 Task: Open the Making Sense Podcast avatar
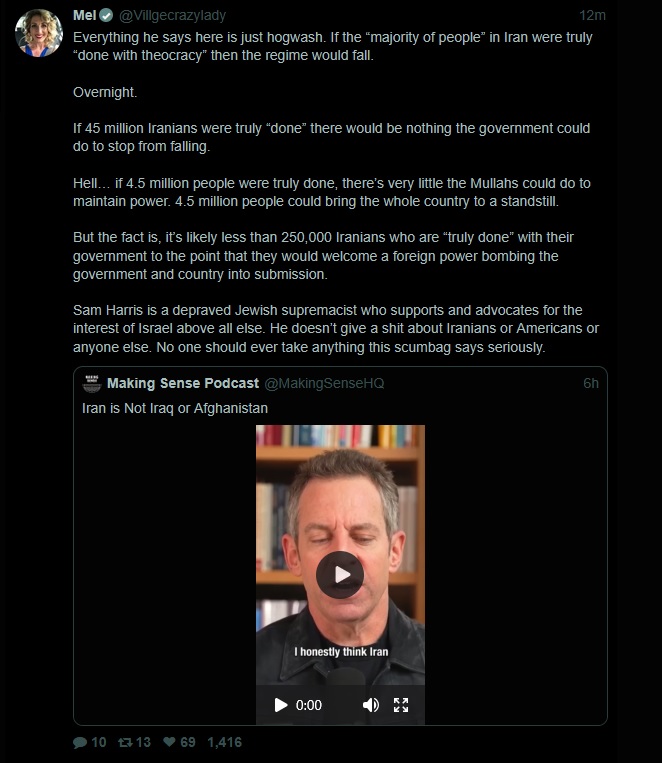(x=92, y=383)
